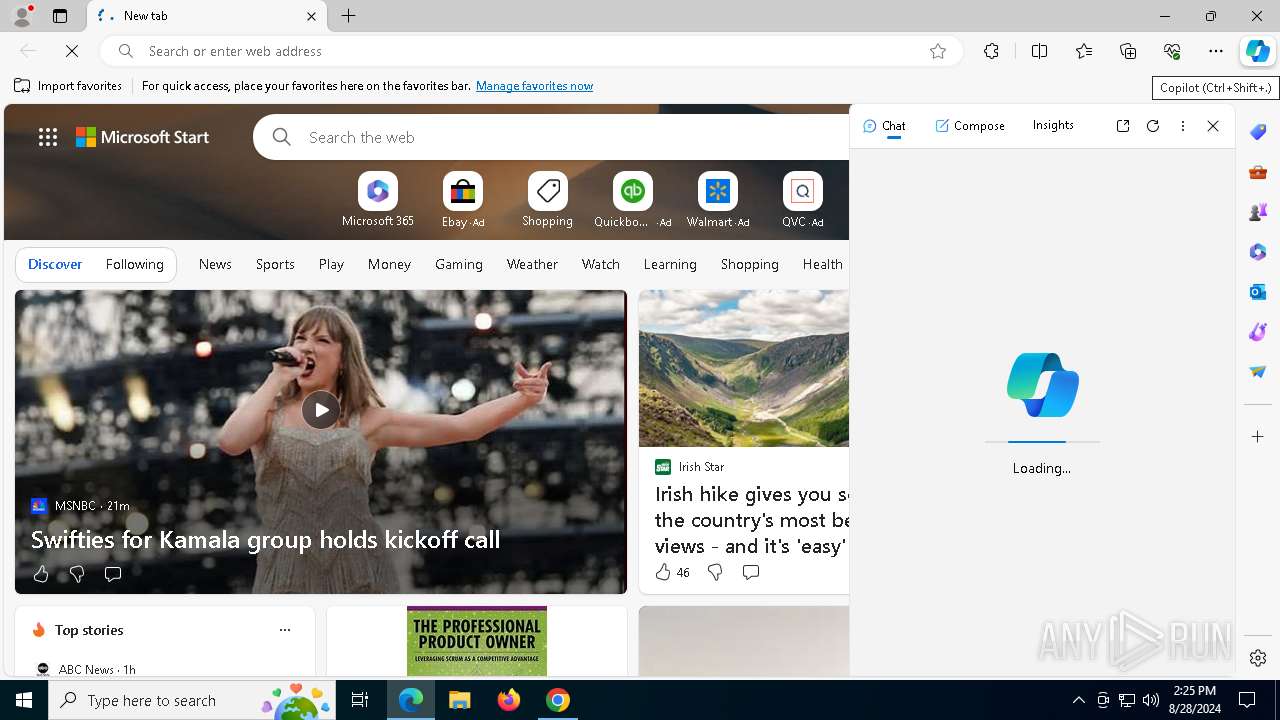Viewport: 1280px width, 720px height.
Task: Refresh the Copilot pane
Action: coord(1153,126)
